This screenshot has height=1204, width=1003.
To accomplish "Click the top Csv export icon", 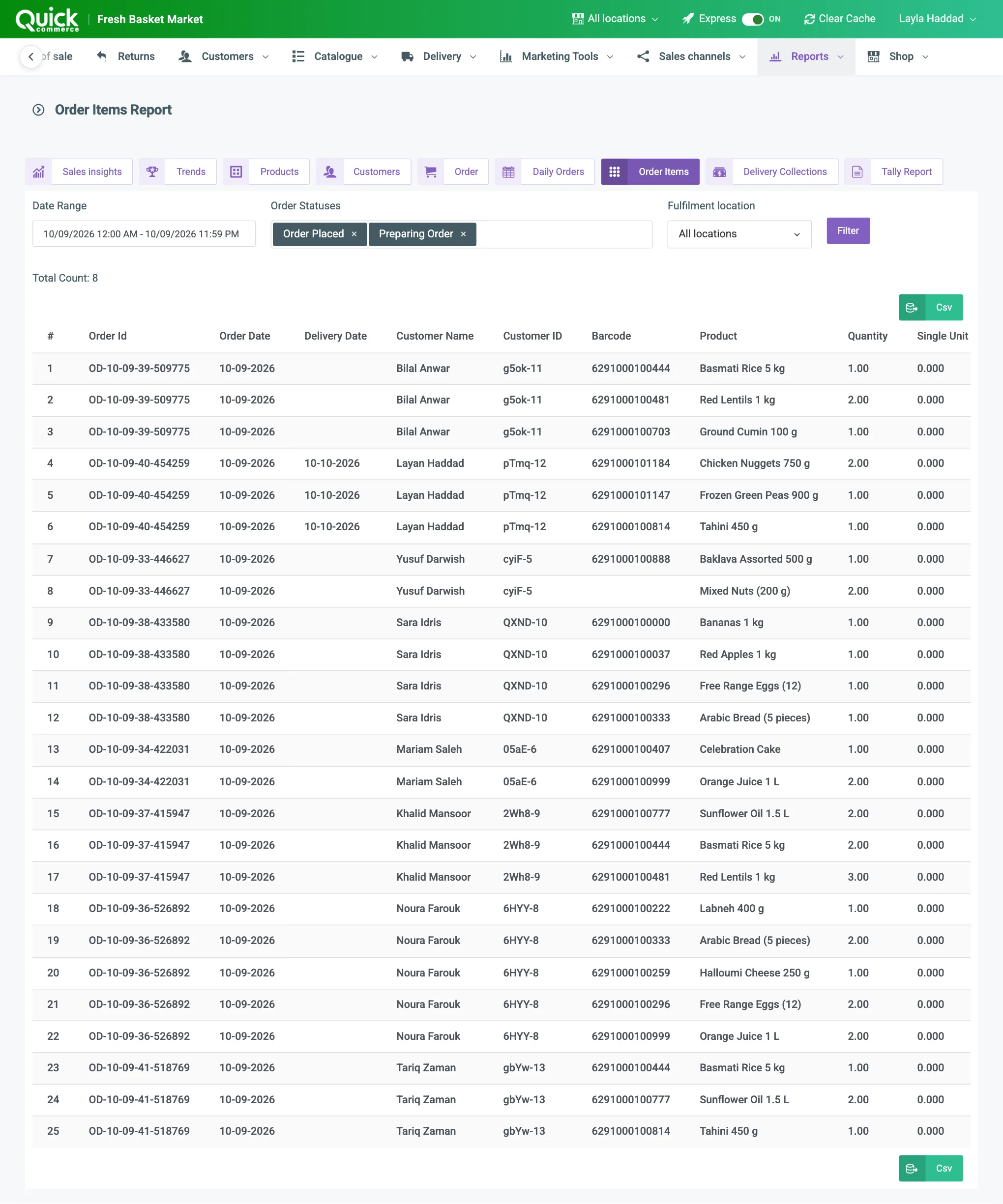I will click(912, 307).
